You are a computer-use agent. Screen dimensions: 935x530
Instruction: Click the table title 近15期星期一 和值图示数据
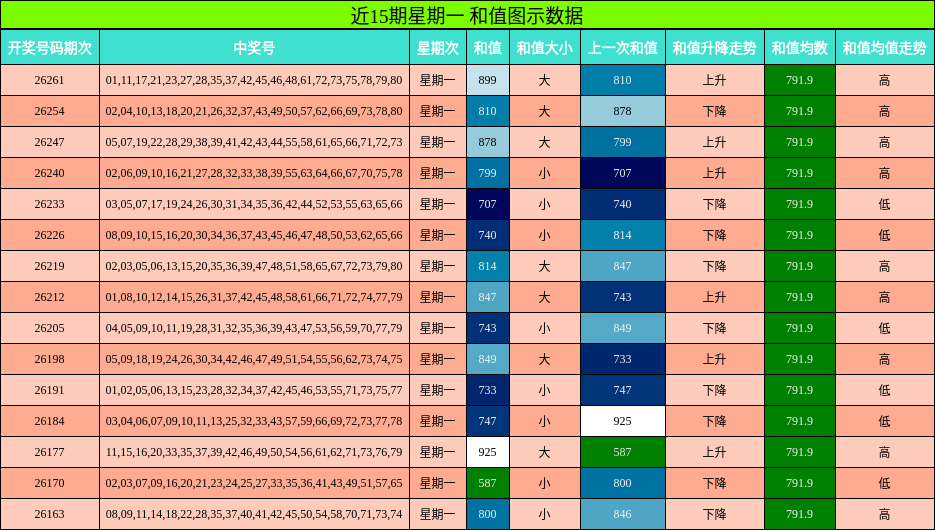pyautogui.click(x=467, y=15)
